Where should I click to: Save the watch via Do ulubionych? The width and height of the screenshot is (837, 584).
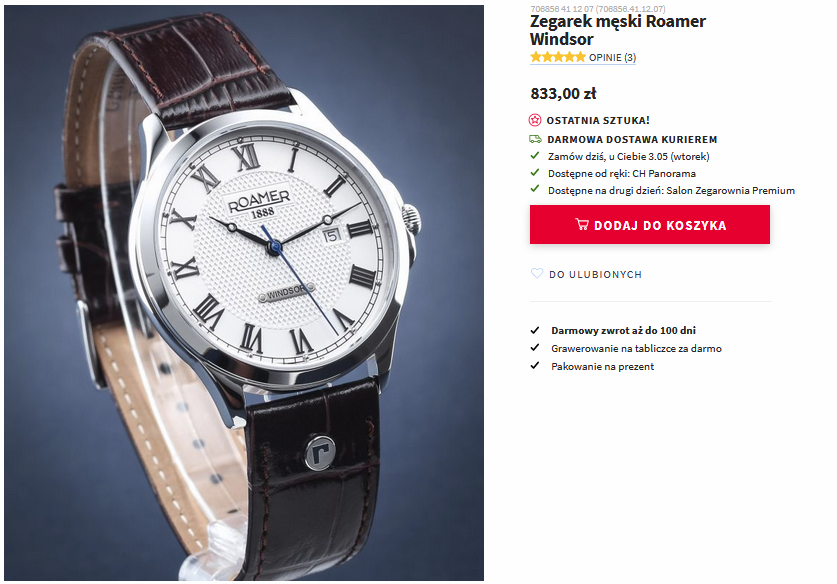[595, 274]
